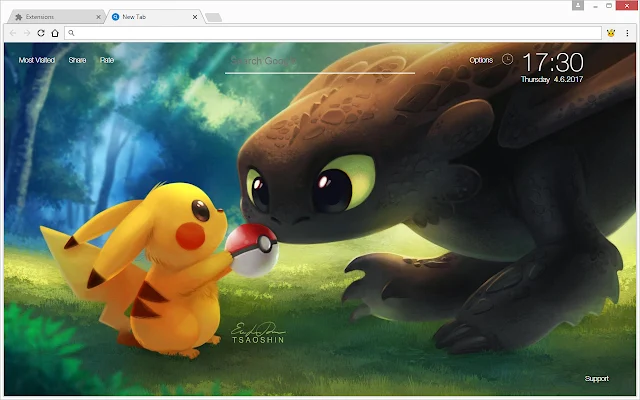This screenshot has height=400, width=640.
Task: Click the browser forward arrow
Action: 27,33
